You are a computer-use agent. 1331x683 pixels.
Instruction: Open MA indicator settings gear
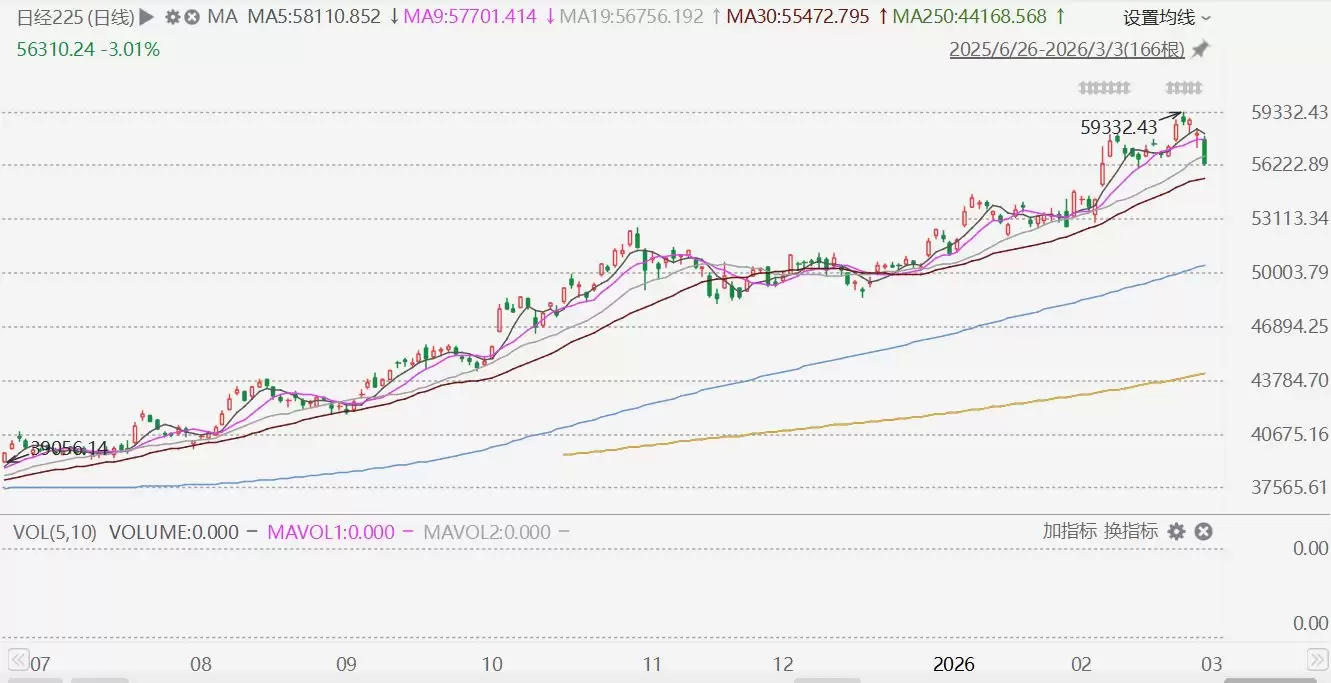[x=173, y=17]
